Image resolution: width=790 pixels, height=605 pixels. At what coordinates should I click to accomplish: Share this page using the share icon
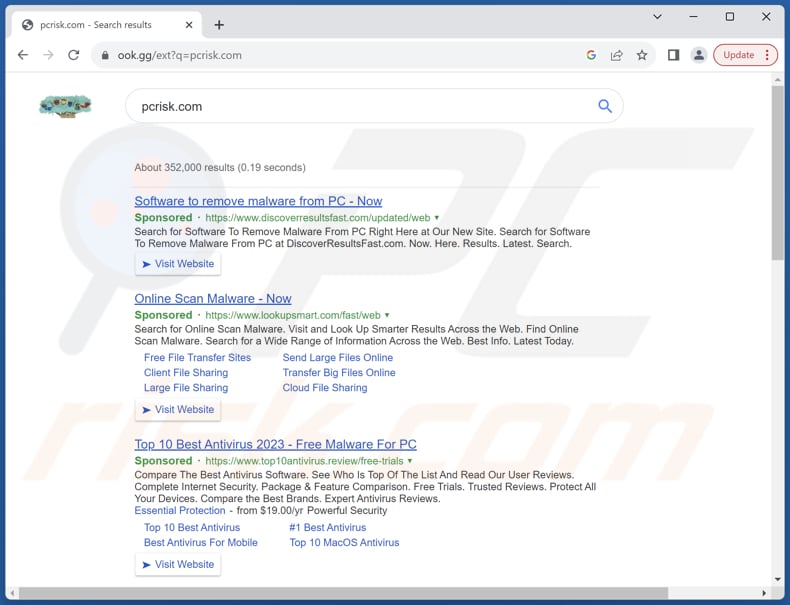click(x=617, y=55)
